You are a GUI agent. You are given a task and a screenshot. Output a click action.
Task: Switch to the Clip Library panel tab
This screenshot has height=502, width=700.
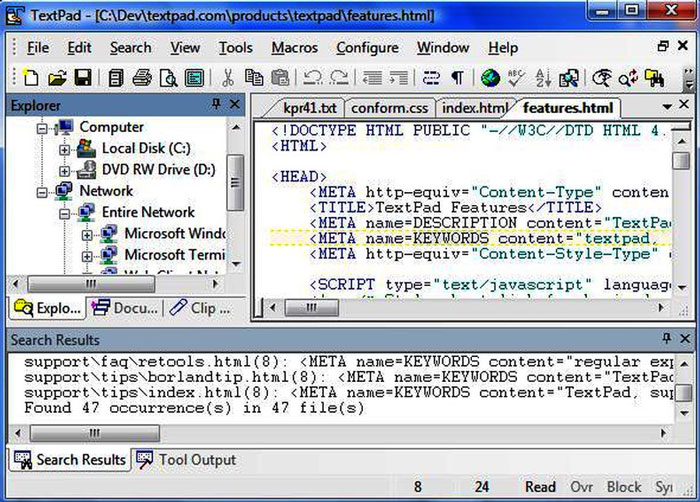(200, 308)
